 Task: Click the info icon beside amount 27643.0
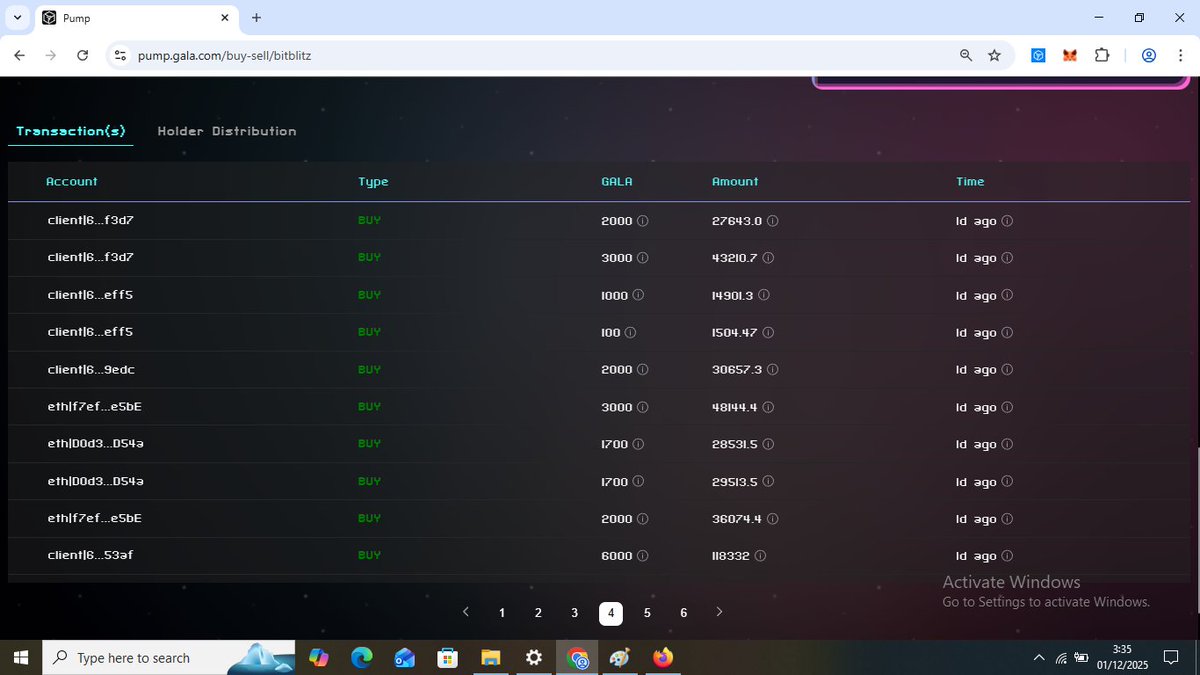[773, 221]
